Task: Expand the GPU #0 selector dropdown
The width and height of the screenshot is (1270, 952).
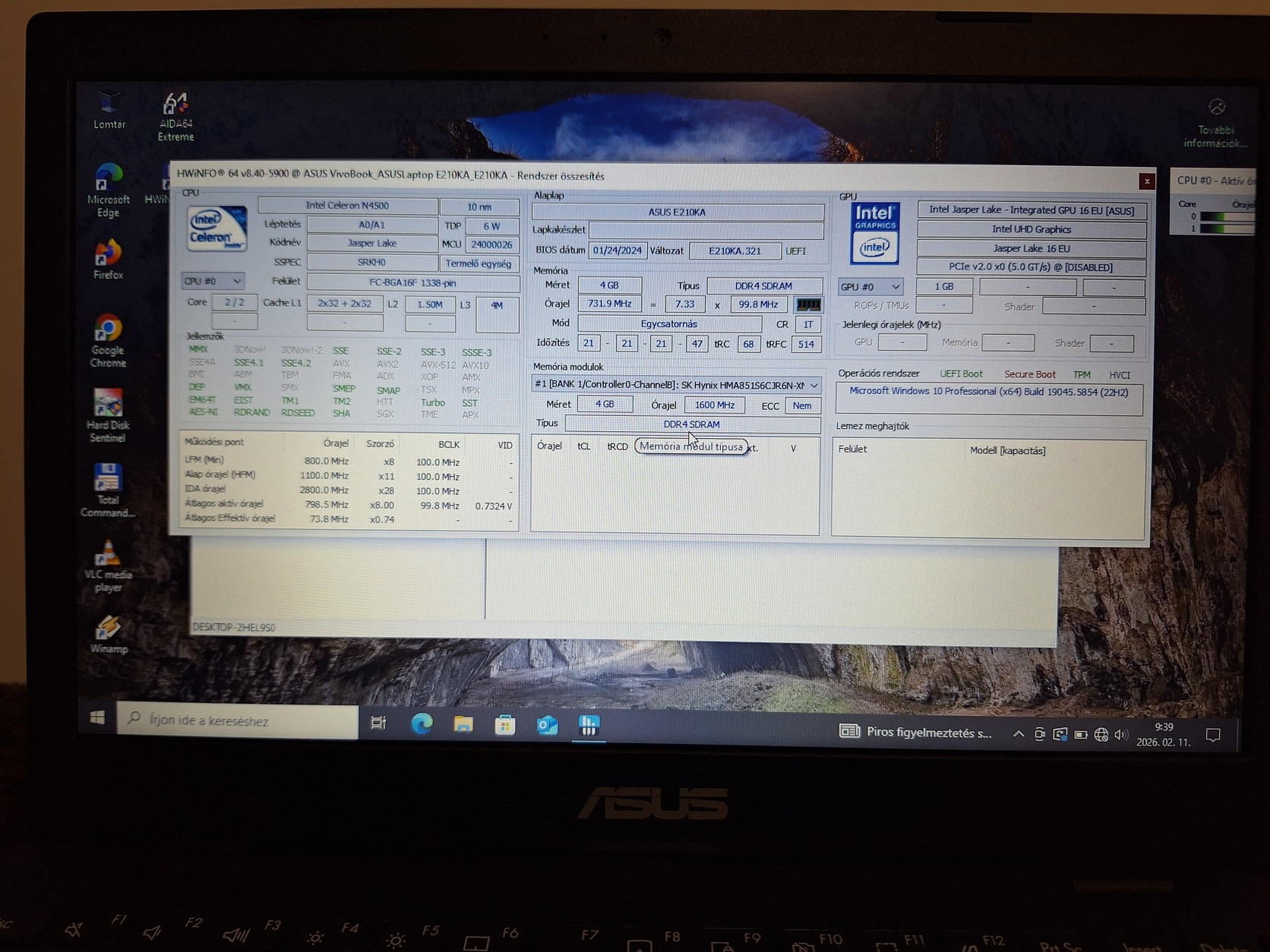Action: click(870, 286)
